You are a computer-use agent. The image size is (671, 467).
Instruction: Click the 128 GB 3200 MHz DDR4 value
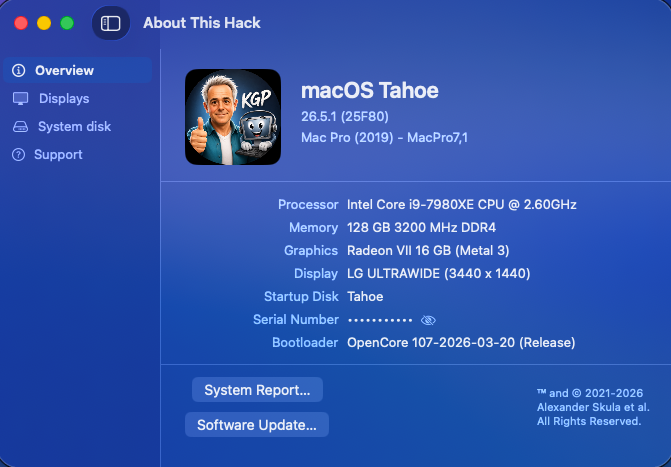422,227
